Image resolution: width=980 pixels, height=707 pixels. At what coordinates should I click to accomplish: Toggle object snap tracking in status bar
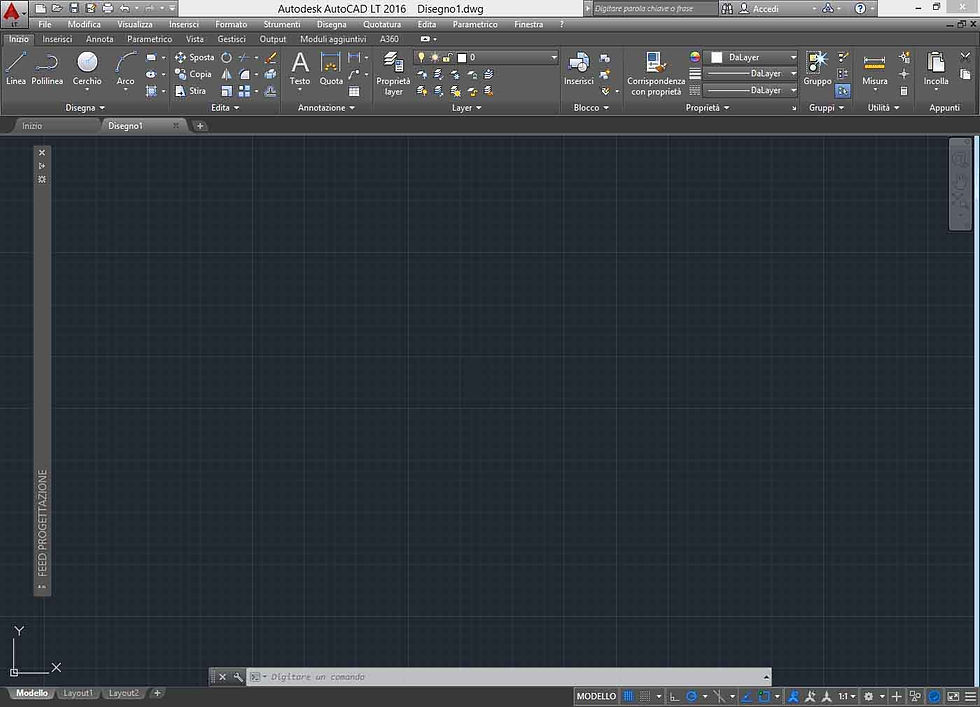746,696
